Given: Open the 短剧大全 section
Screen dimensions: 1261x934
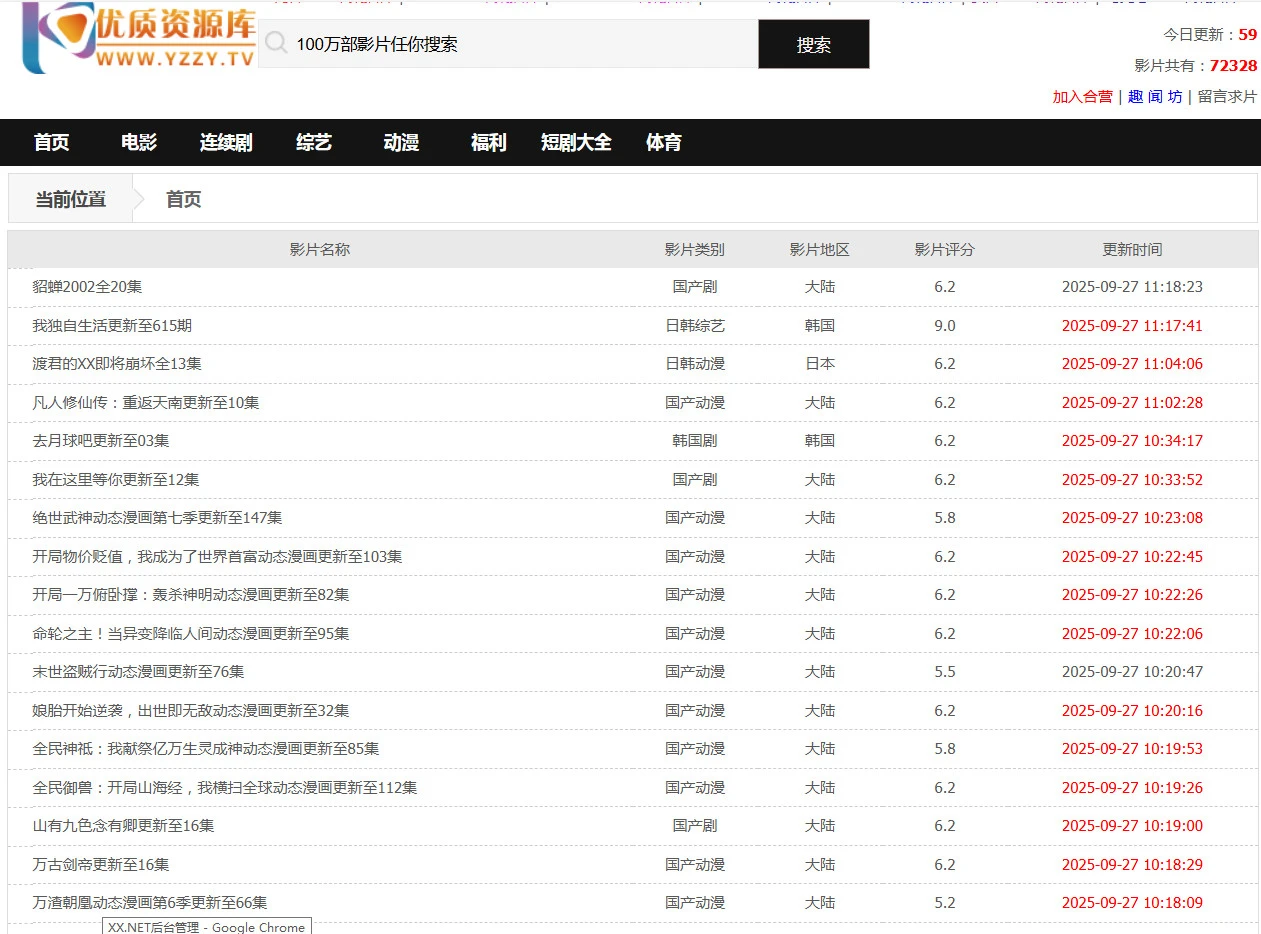Looking at the screenshot, I should point(576,142).
